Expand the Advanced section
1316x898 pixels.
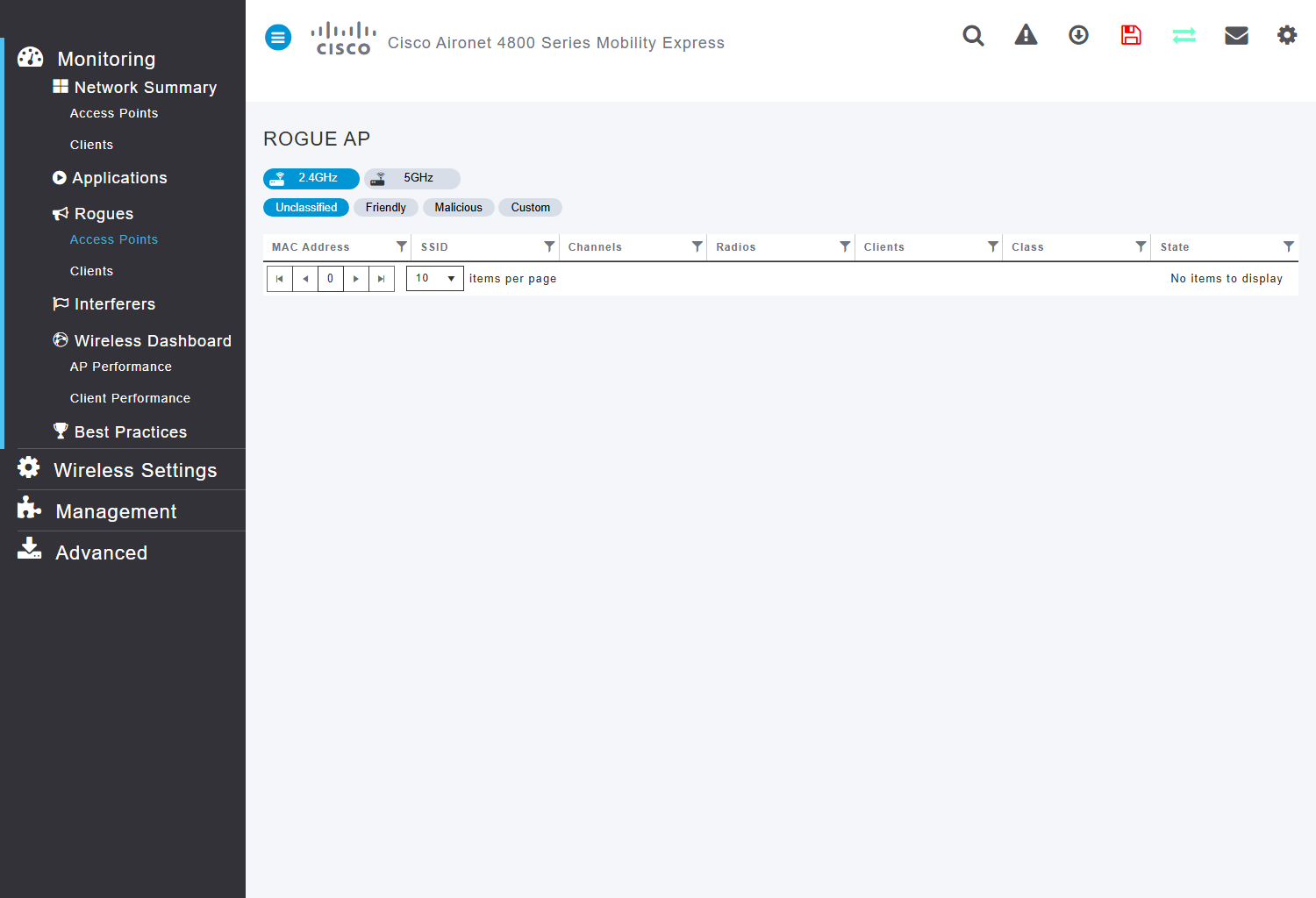(x=102, y=552)
